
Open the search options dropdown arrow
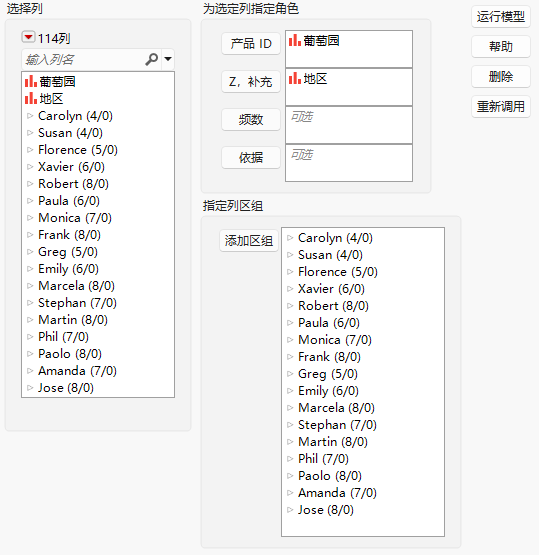(168, 59)
